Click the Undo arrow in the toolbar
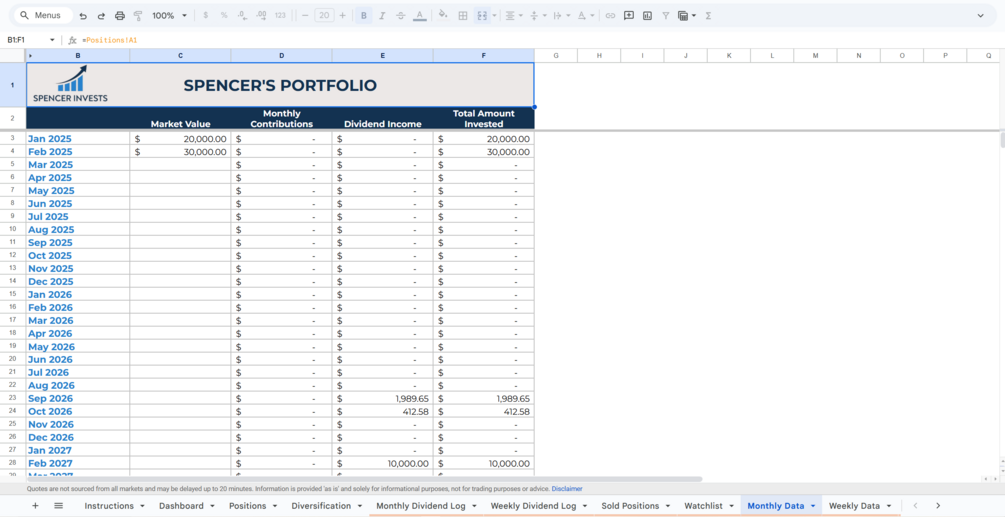 click(x=83, y=15)
